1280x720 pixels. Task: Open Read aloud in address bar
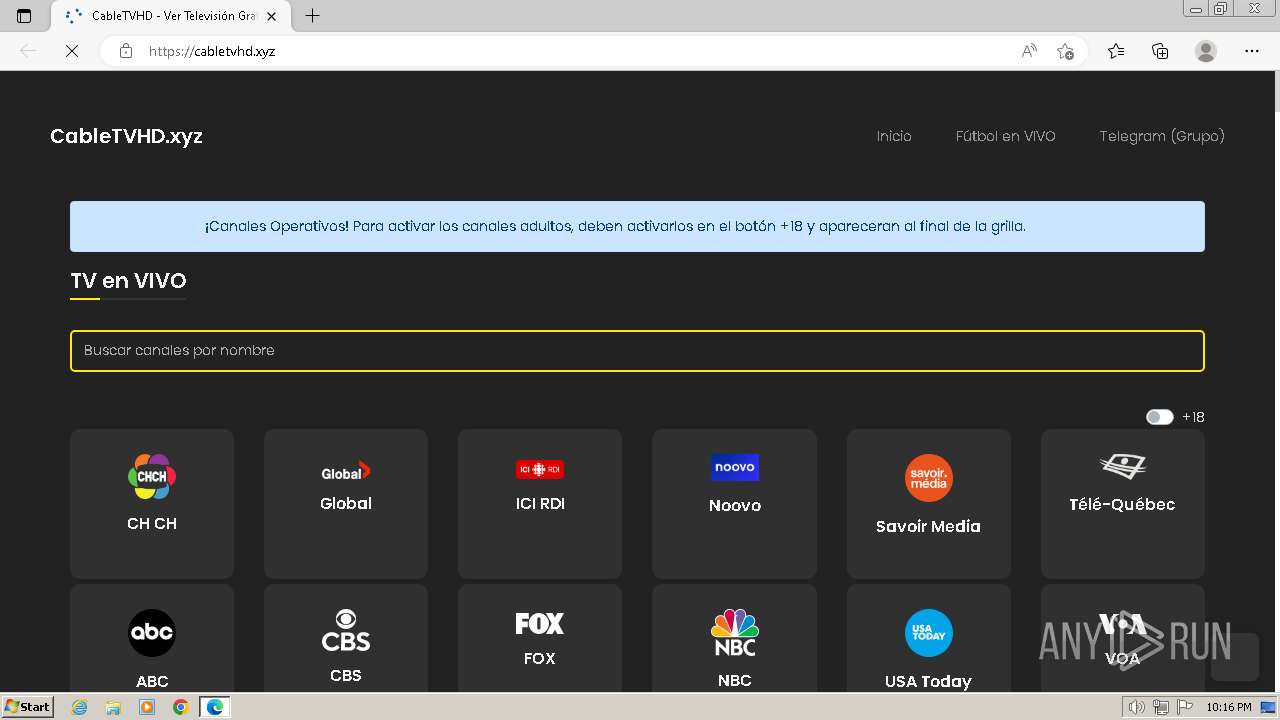tap(1029, 51)
